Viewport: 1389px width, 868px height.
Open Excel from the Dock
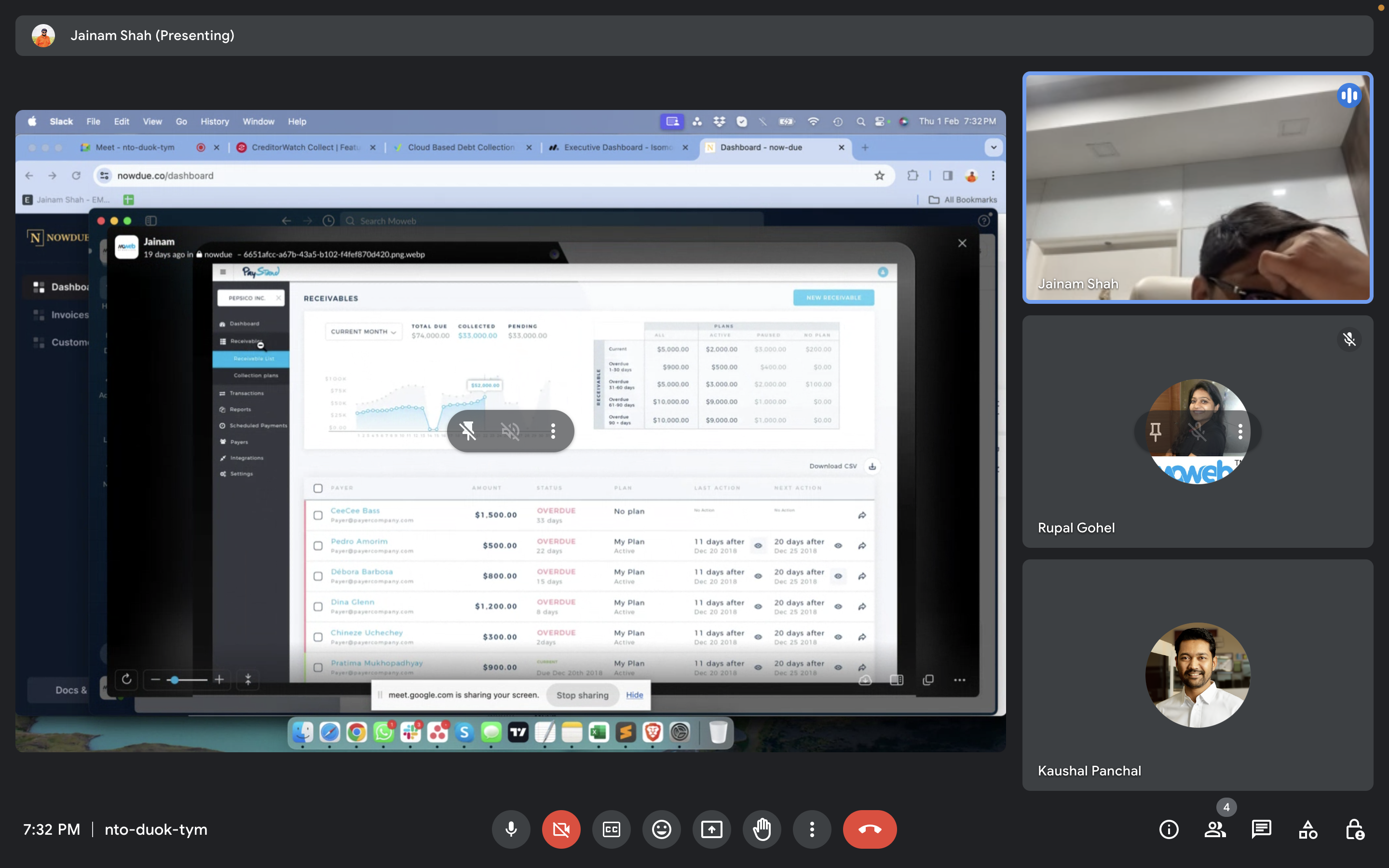(x=599, y=732)
